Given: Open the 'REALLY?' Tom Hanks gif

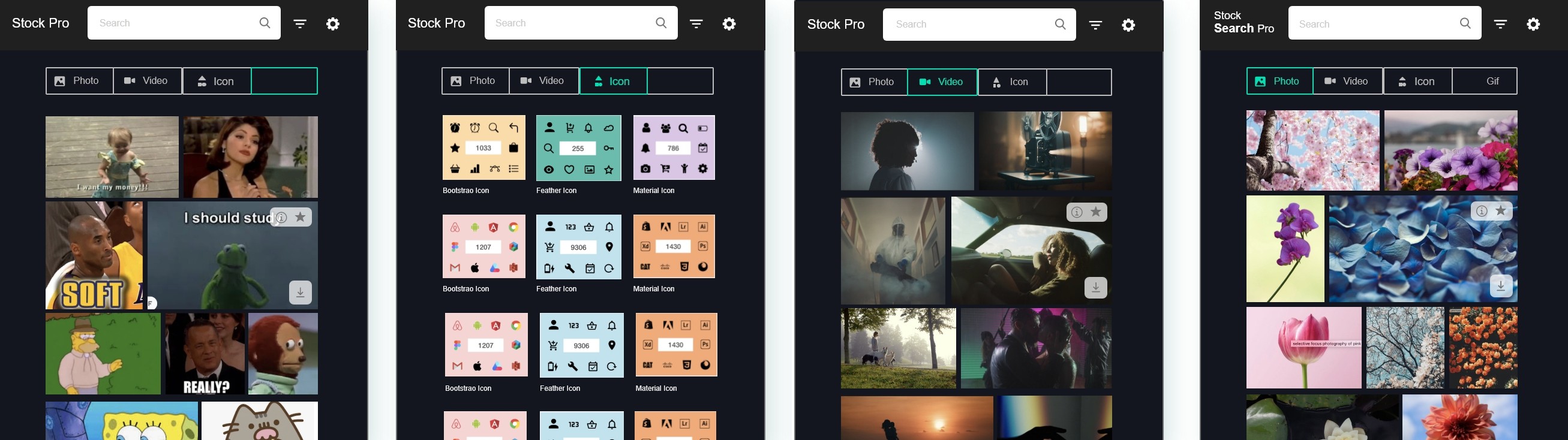Looking at the screenshot, I should tap(205, 354).
